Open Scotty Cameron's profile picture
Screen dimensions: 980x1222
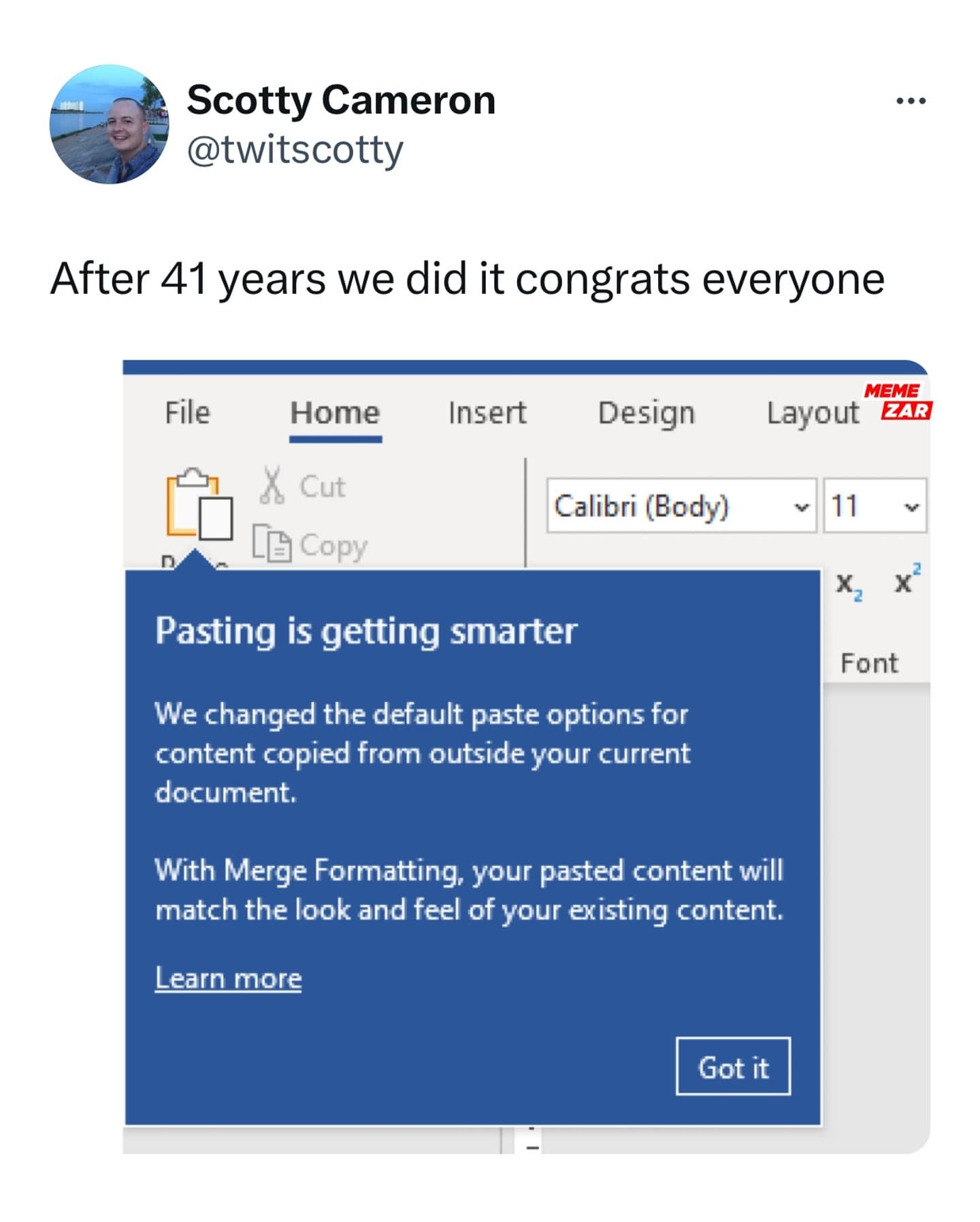[x=109, y=125]
